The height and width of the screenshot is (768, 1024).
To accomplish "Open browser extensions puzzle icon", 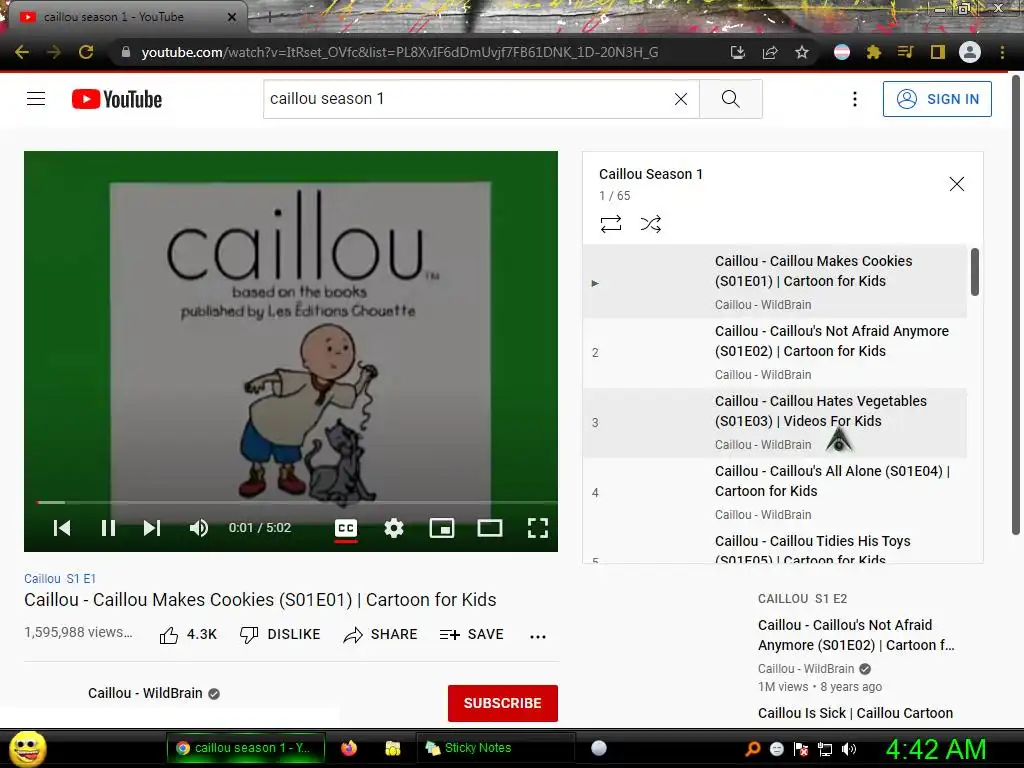I will (874, 52).
